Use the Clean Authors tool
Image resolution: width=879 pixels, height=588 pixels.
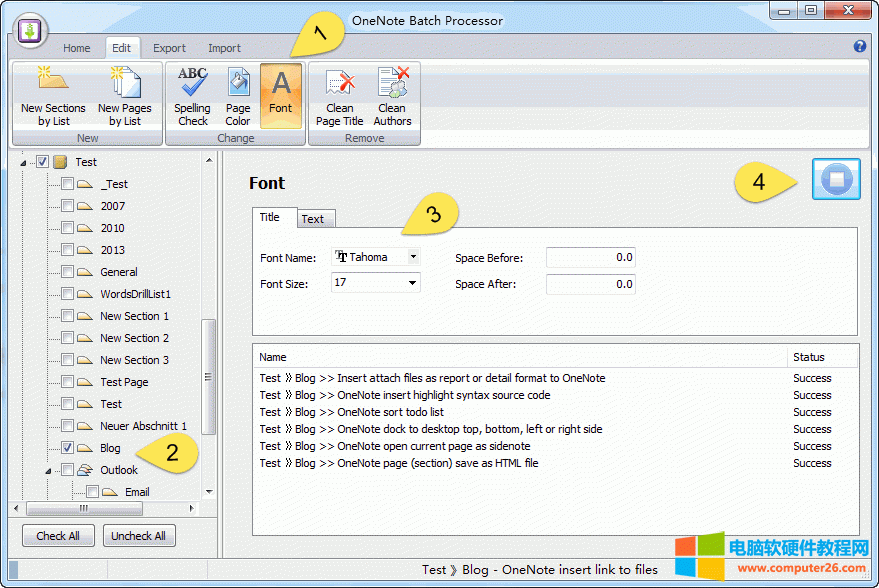(392, 95)
